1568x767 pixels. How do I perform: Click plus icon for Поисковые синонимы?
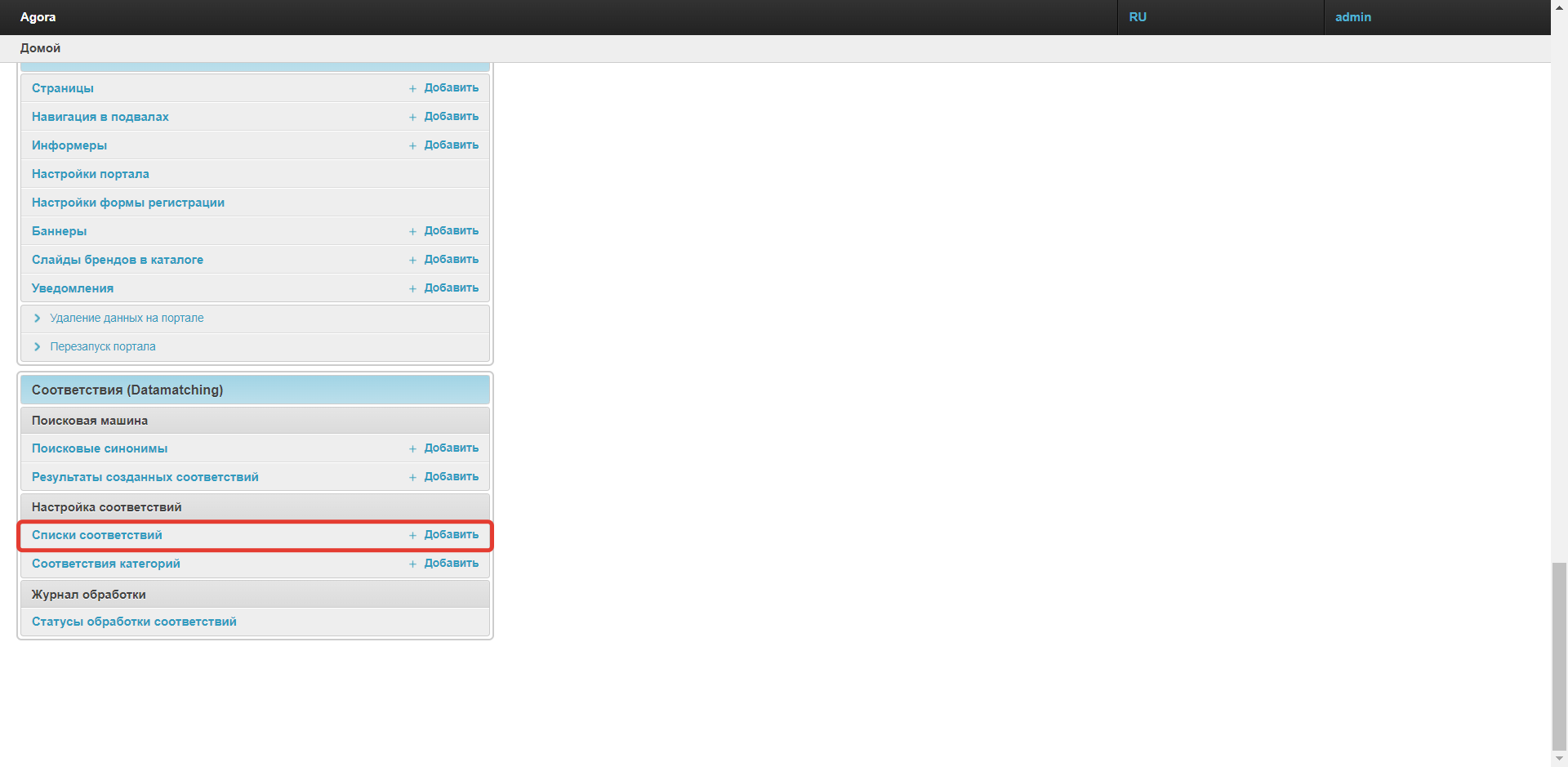pyautogui.click(x=412, y=448)
